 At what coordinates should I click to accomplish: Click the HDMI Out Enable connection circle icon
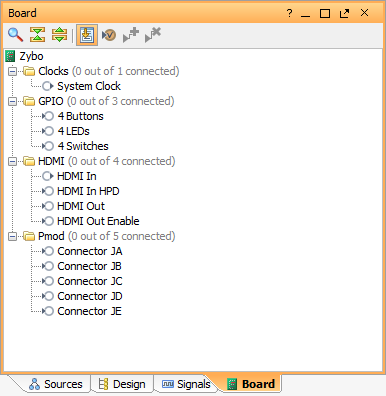coord(48,221)
